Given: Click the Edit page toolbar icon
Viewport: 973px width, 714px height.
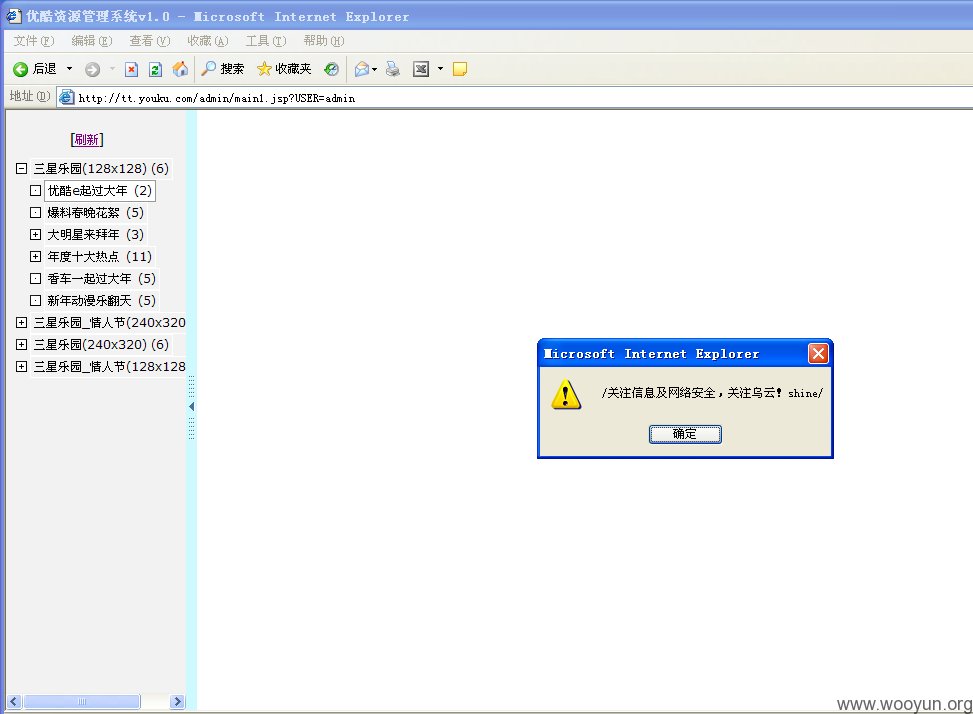Looking at the screenshot, I should [421, 69].
